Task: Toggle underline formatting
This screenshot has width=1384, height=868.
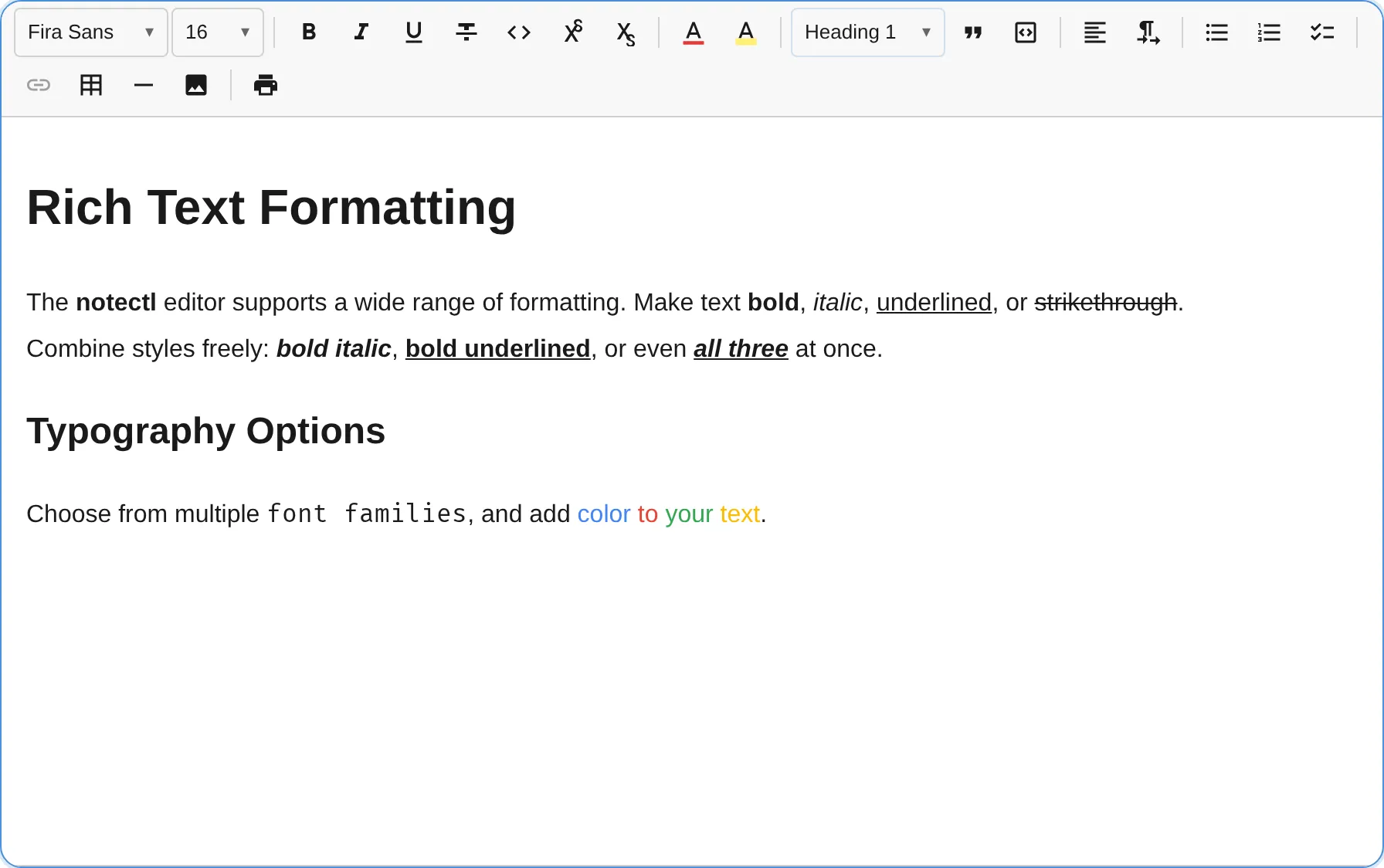Action: (413, 32)
